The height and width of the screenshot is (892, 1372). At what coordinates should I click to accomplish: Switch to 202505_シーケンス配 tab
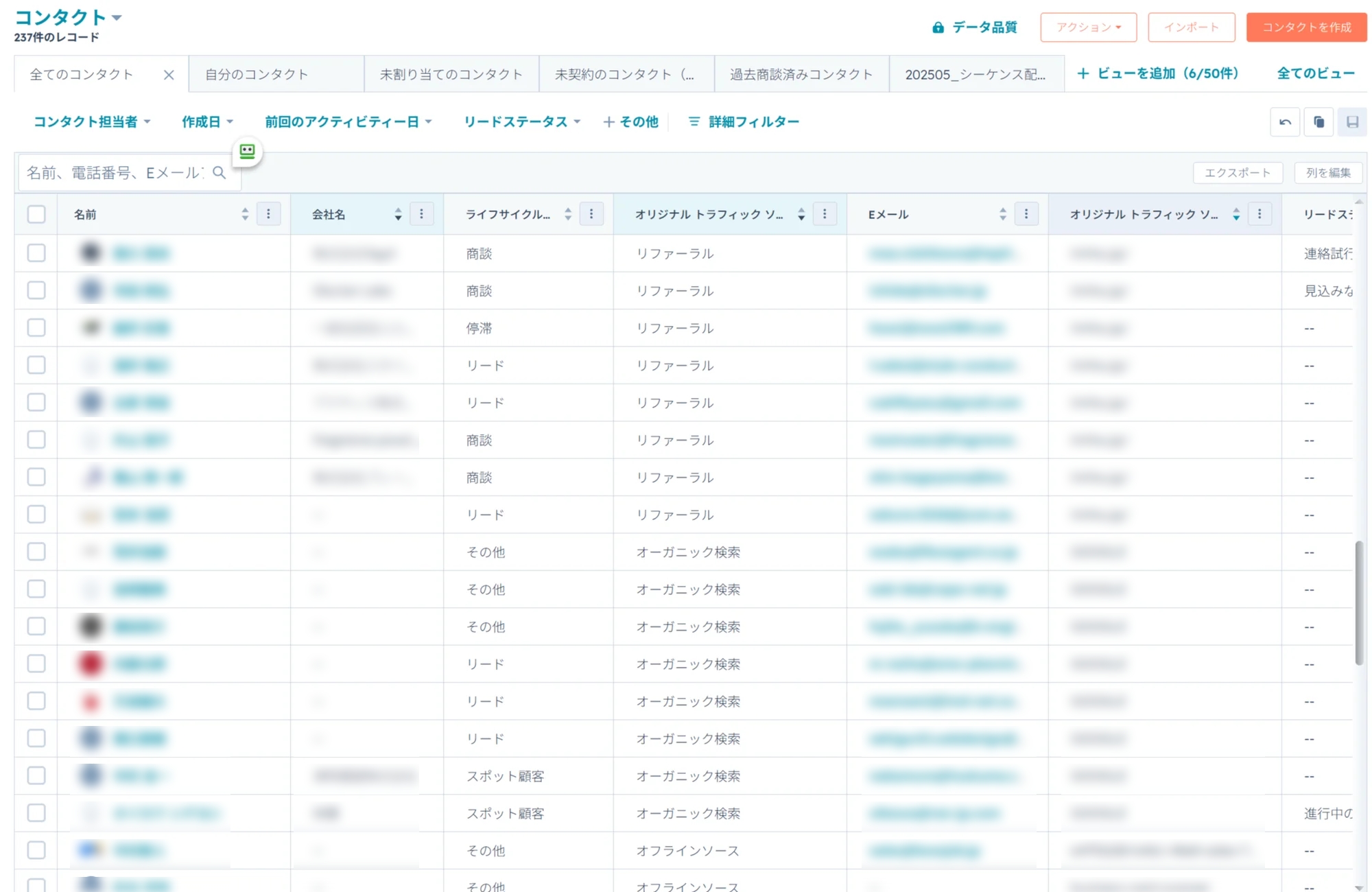976,74
